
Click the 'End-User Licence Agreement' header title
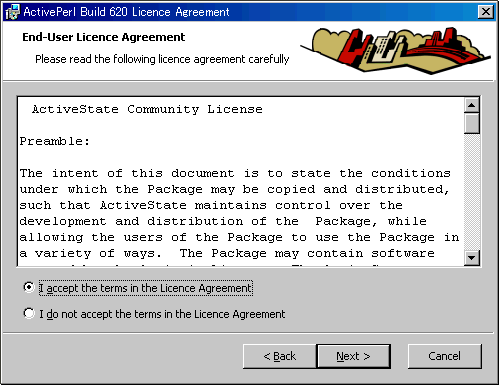(103, 37)
